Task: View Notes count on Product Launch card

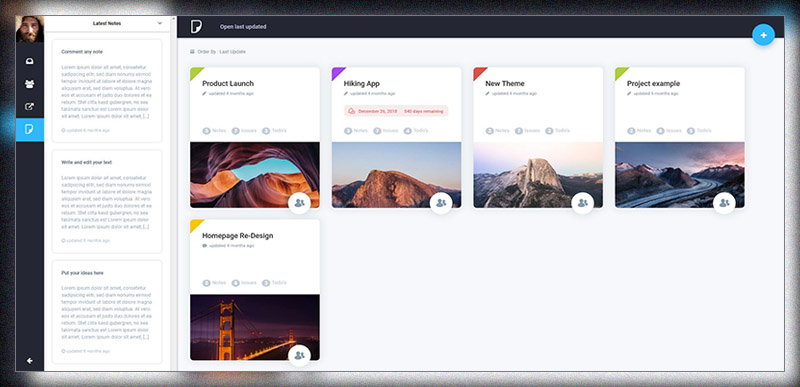Action: pyautogui.click(x=214, y=131)
